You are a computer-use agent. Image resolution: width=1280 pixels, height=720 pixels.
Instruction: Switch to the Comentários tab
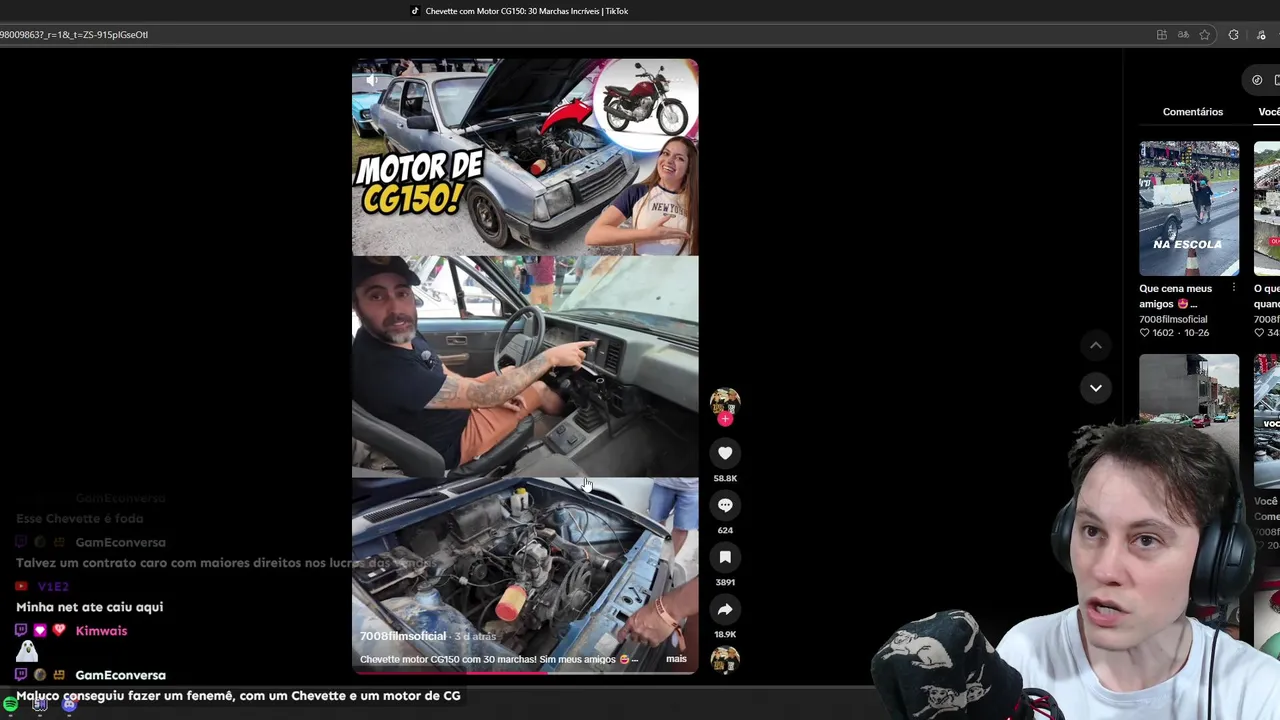1192,112
